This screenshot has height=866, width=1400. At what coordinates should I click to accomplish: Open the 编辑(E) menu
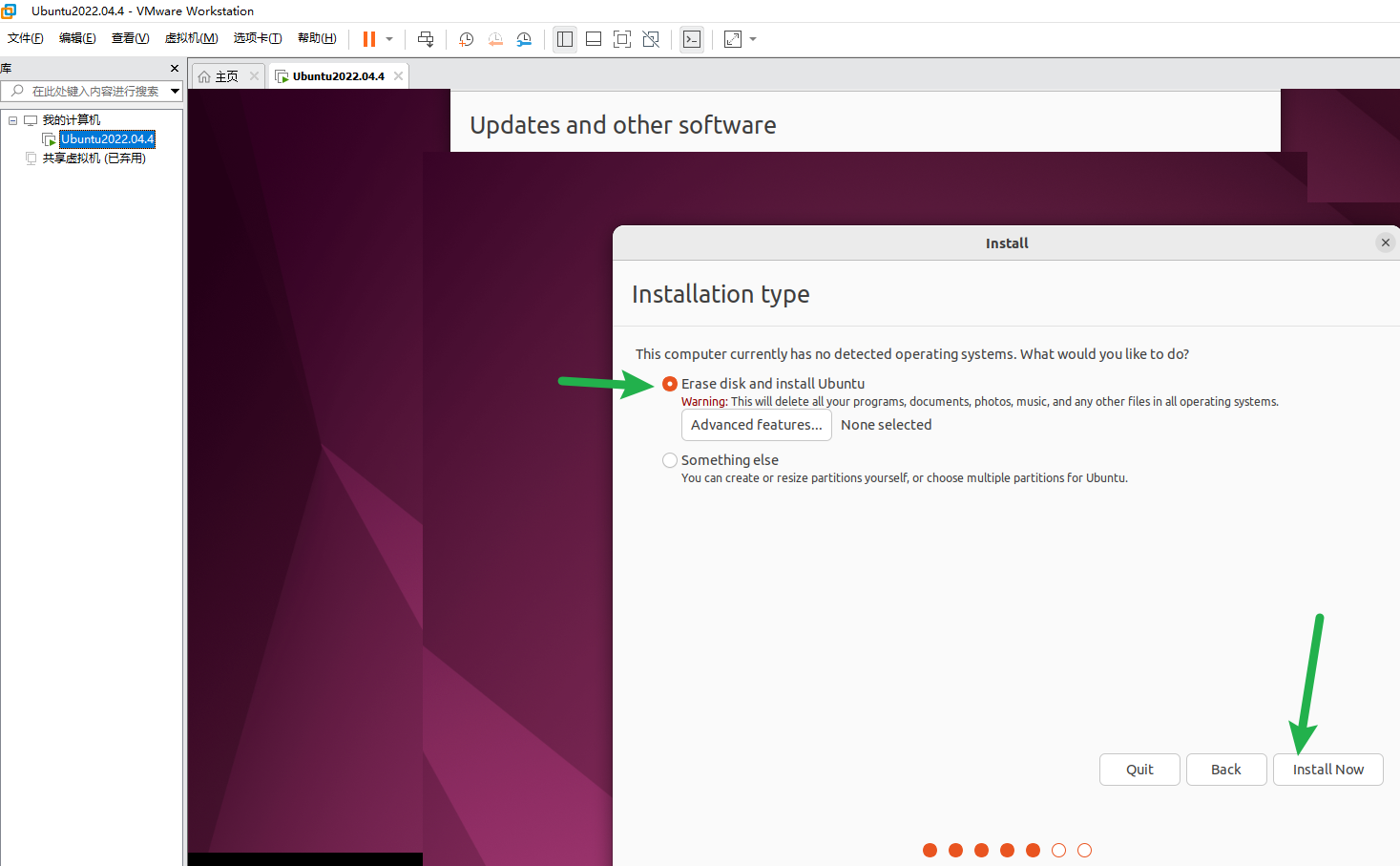point(77,38)
